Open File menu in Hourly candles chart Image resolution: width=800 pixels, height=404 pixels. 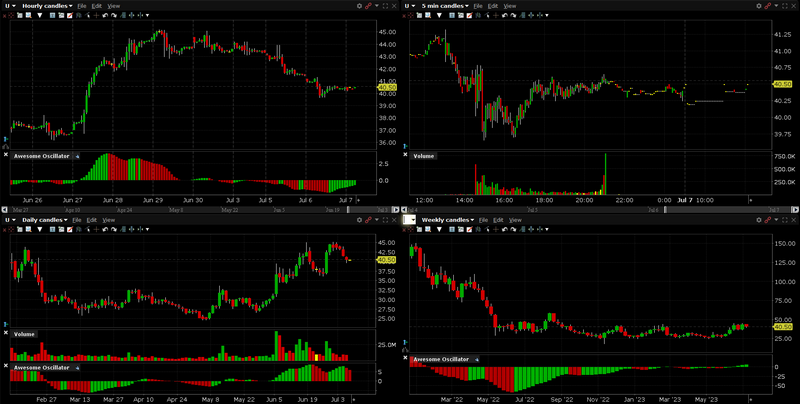click(81, 6)
